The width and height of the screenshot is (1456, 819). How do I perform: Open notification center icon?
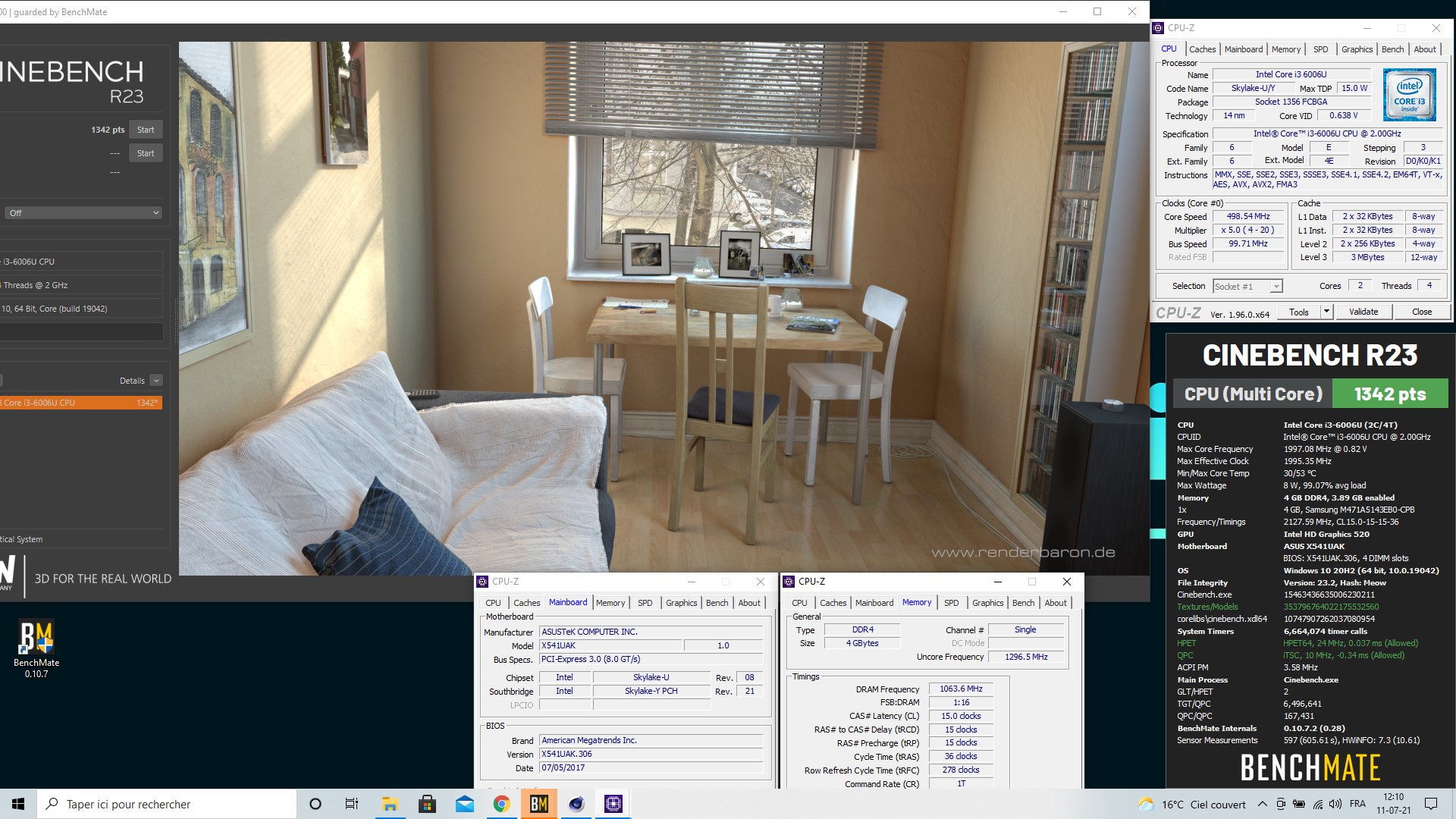pos(1431,804)
